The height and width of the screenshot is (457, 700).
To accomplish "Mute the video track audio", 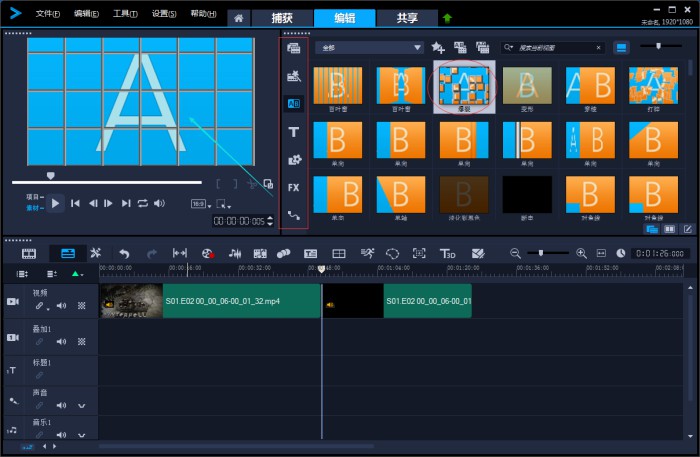I will point(61,306).
